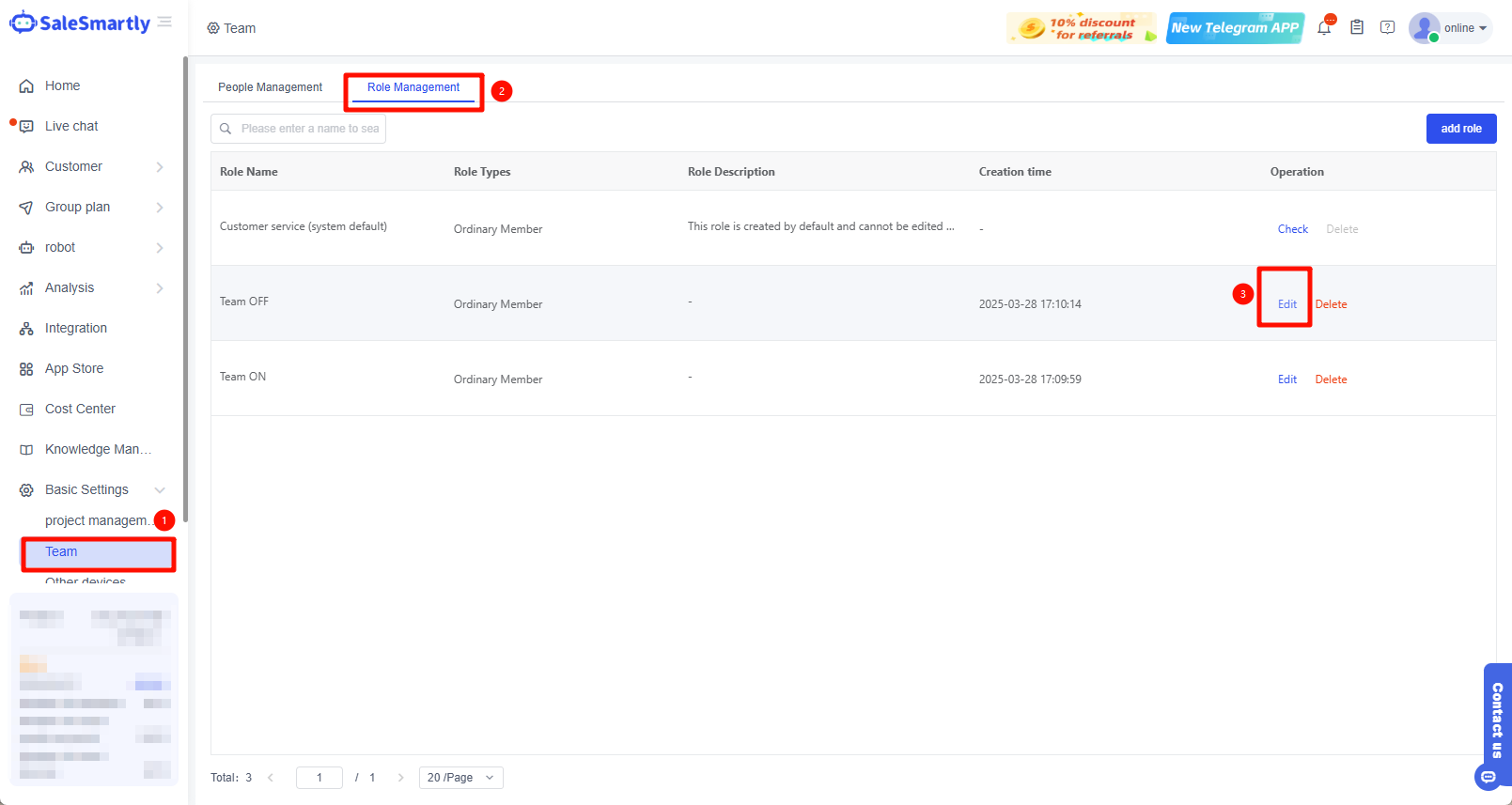Open Live chat from the sidebar
Viewport: 1512px width, 805px height.
coord(71,126)
